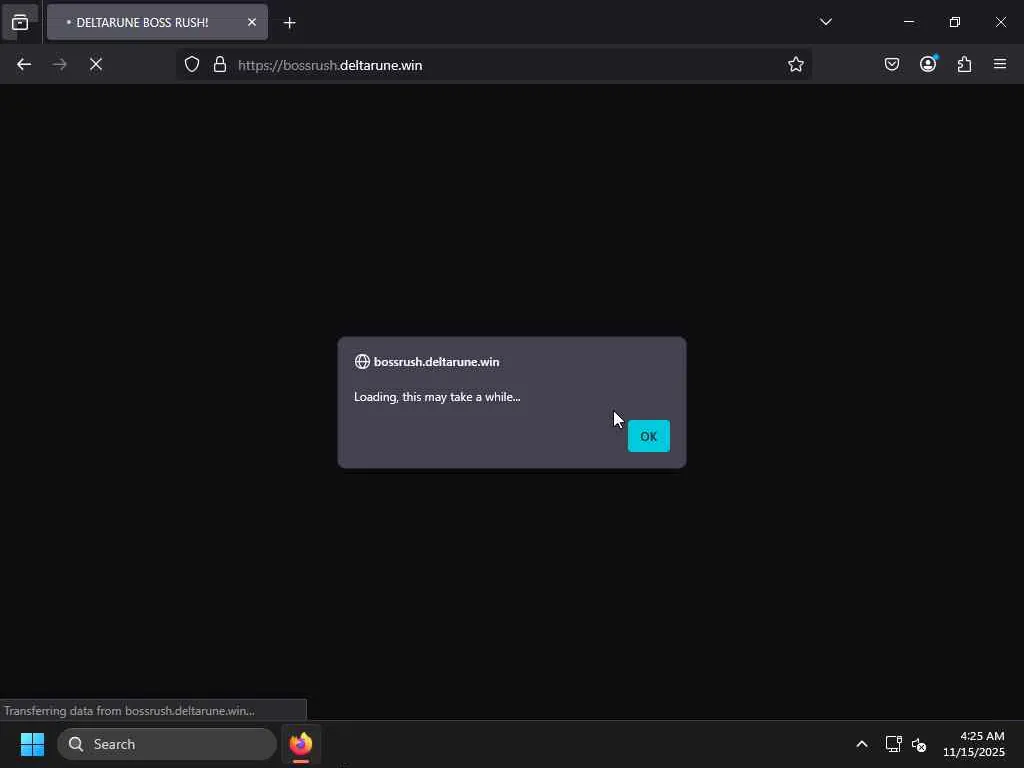1024x768 pixels.
Task: Select the DELTARUNE BOSS RUSH! tab
Action: [x=157, y=22]
